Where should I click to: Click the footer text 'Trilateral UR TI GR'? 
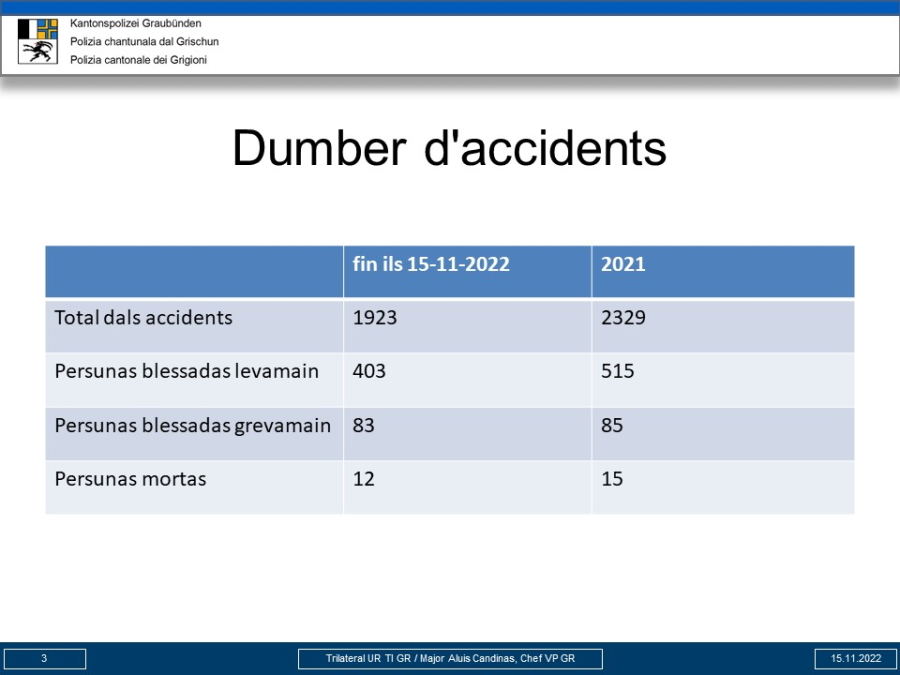(x=368, y=658)
